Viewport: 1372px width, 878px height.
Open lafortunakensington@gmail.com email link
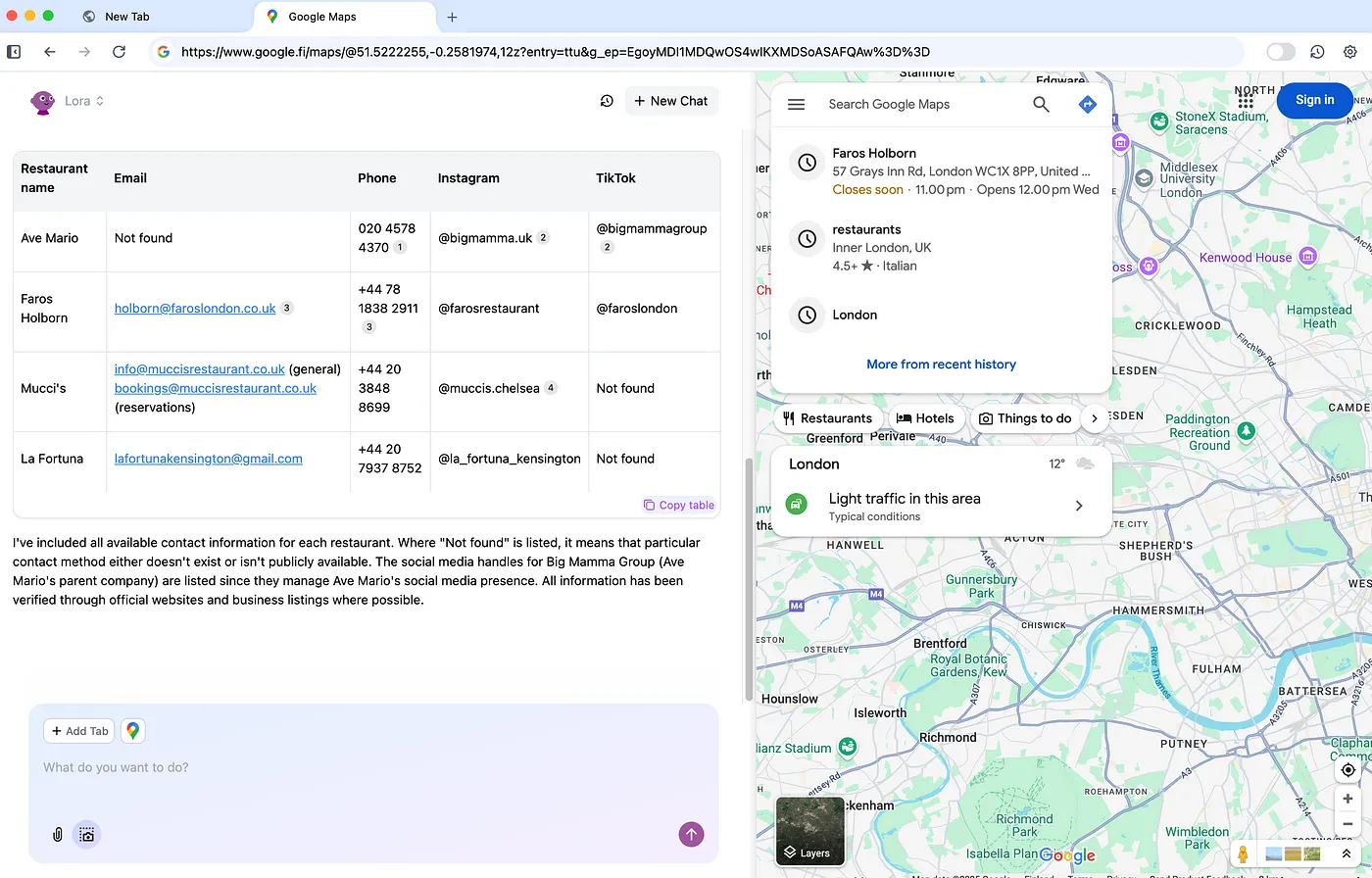208,459
